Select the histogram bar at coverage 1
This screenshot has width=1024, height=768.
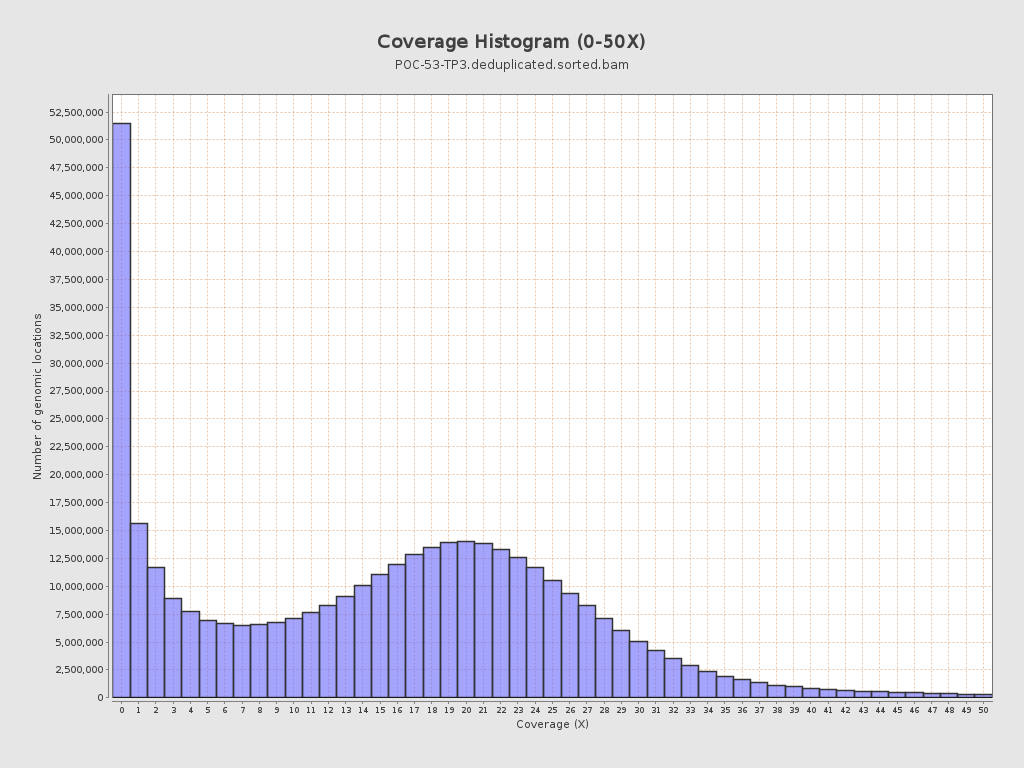click(x=139, y=611)
